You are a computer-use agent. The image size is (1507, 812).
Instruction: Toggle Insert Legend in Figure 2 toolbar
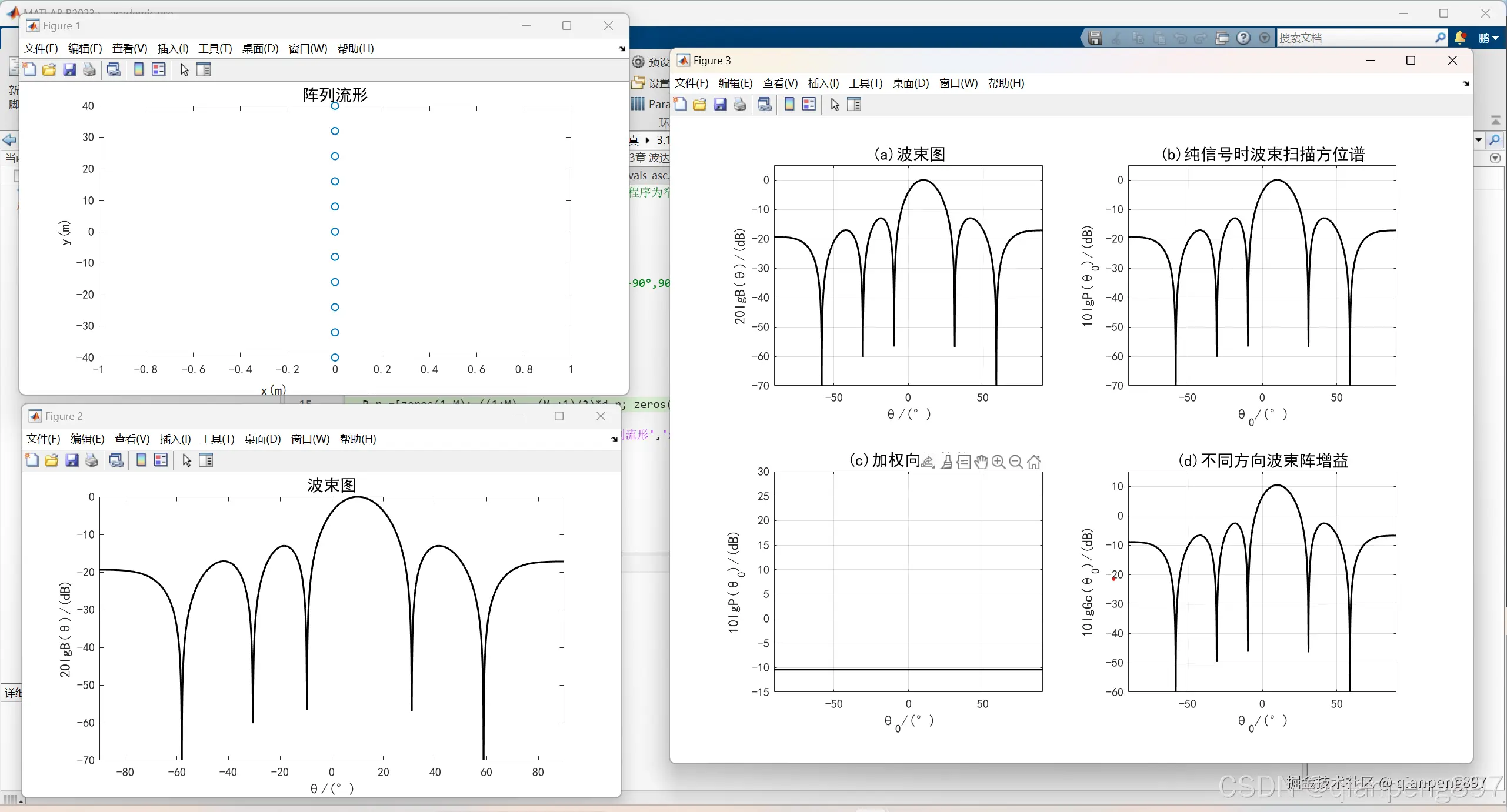click(x=161, y=460)
